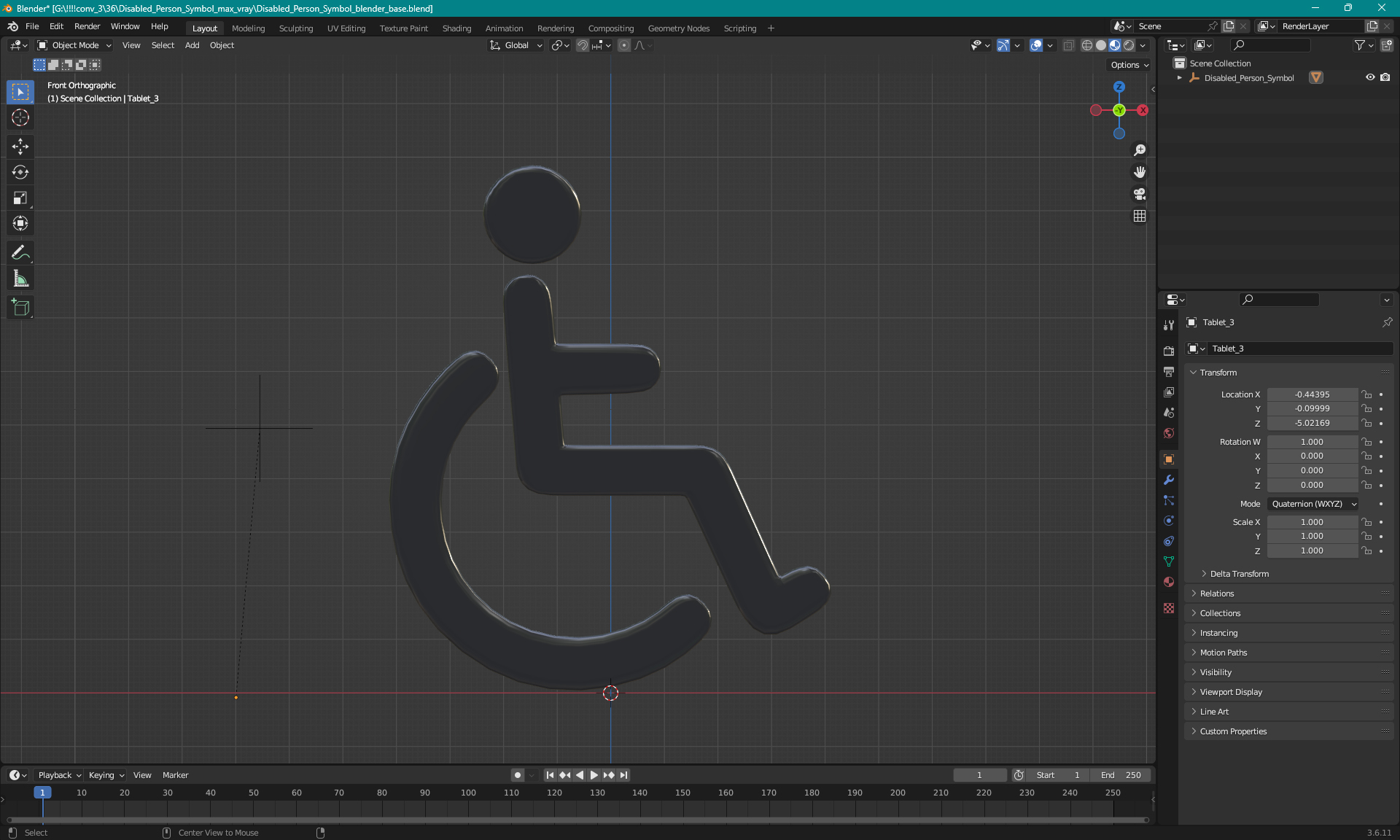Open the Object Mode dropdown
The height and width of the screenshot is (840, 1400).
coord(74,45)
